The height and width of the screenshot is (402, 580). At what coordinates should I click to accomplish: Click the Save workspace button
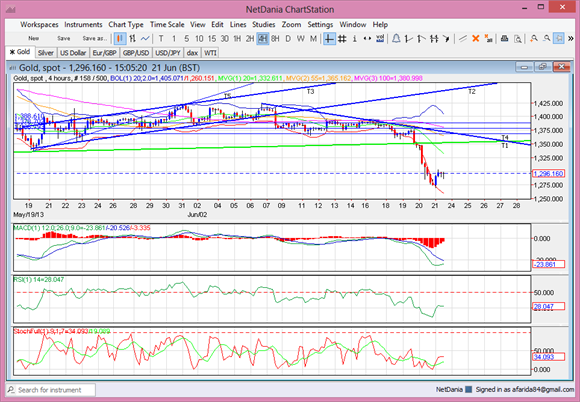coord(64,38)
